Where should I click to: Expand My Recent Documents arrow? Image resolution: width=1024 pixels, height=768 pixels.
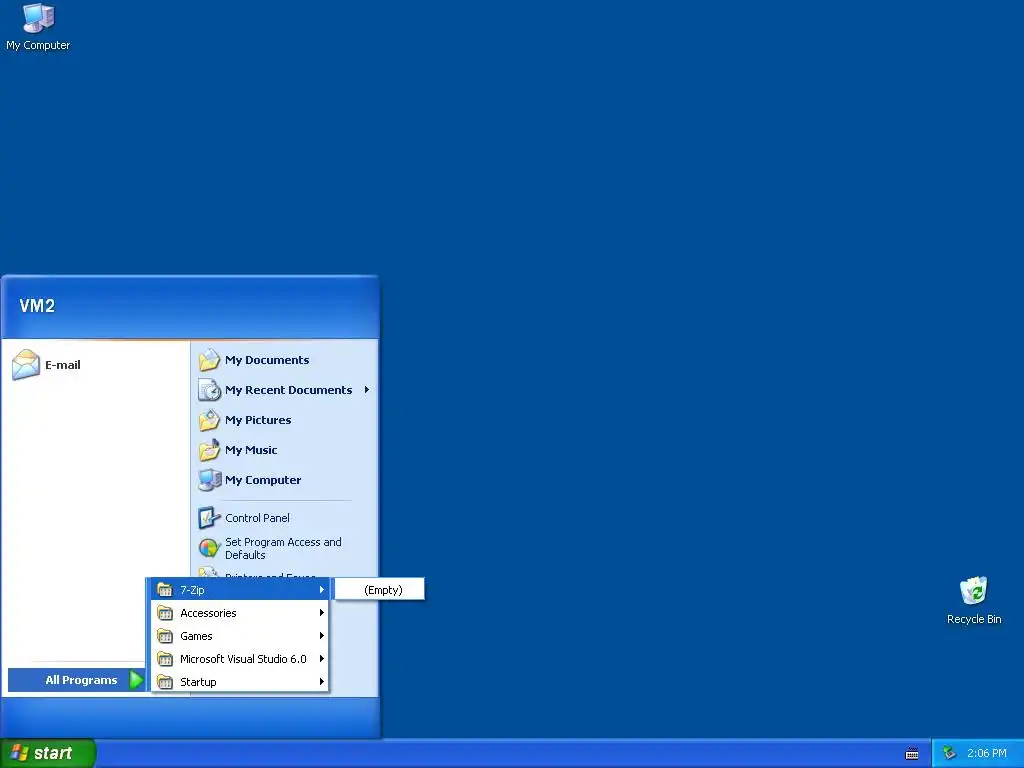(x=367, y=390)
